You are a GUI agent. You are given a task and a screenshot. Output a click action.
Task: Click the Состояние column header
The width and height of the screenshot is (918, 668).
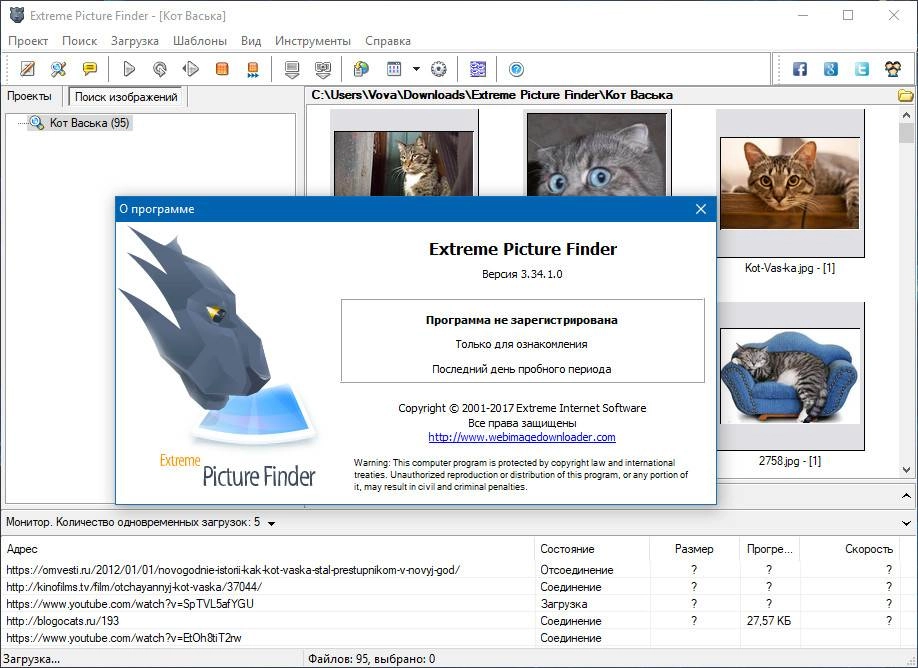click(x=592, y=549)
